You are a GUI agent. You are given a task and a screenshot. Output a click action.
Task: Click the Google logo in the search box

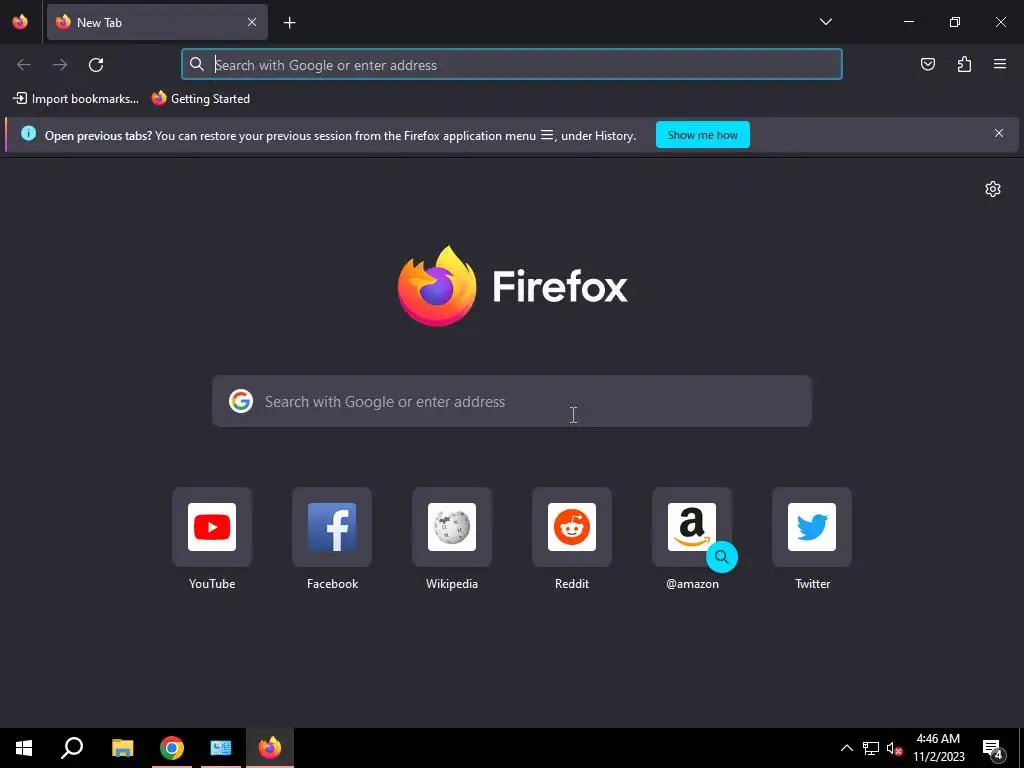click(241, 401)
